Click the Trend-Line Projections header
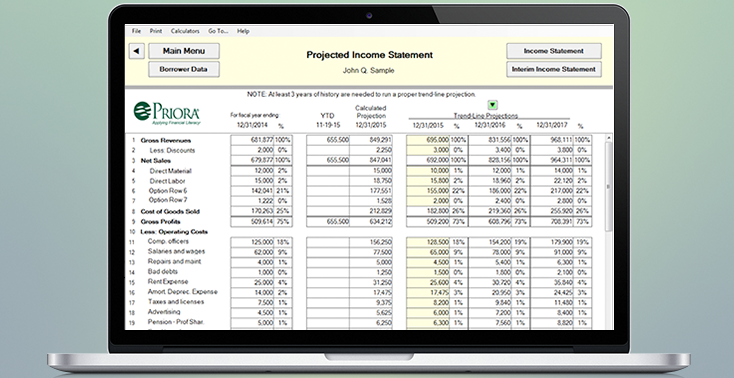The height and width of the screenshot is (378, 734). pyautogui.click(x=485, y=116)
